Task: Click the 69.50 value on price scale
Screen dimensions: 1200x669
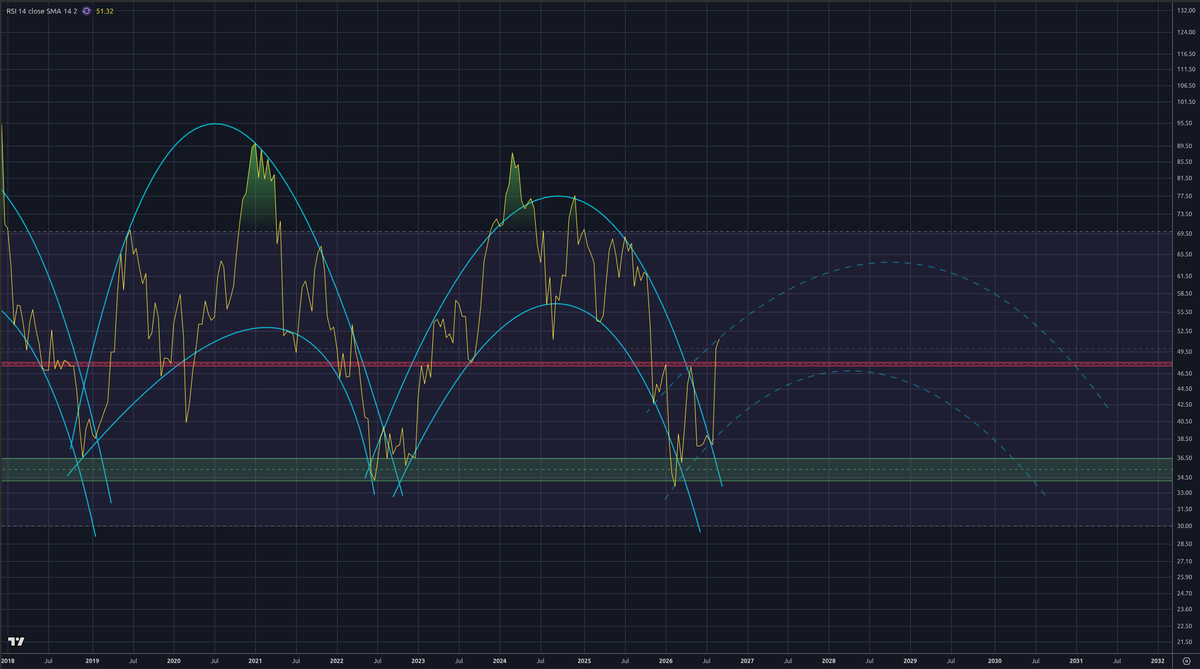Action: tap(1186, 233)
